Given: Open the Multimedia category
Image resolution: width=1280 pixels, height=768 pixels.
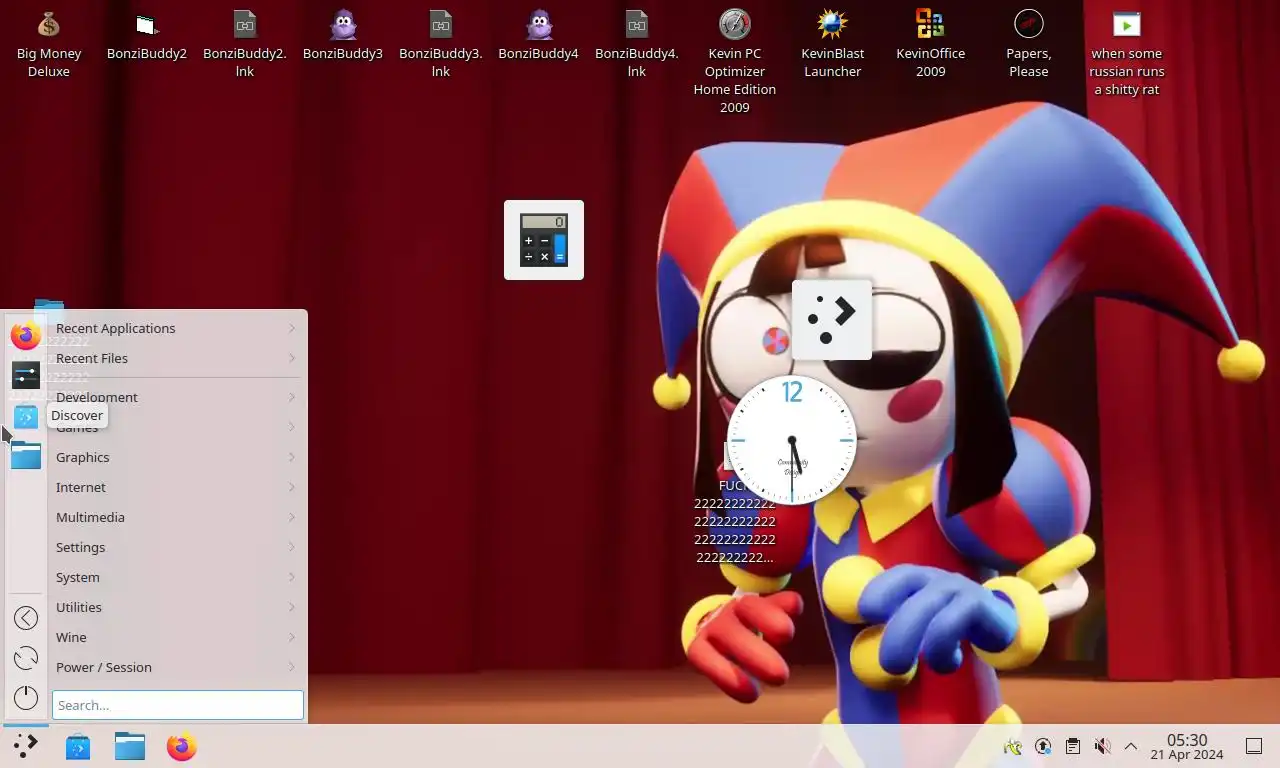Looking at the screenshot, I should pyautogui.click(x=177, y=517).
